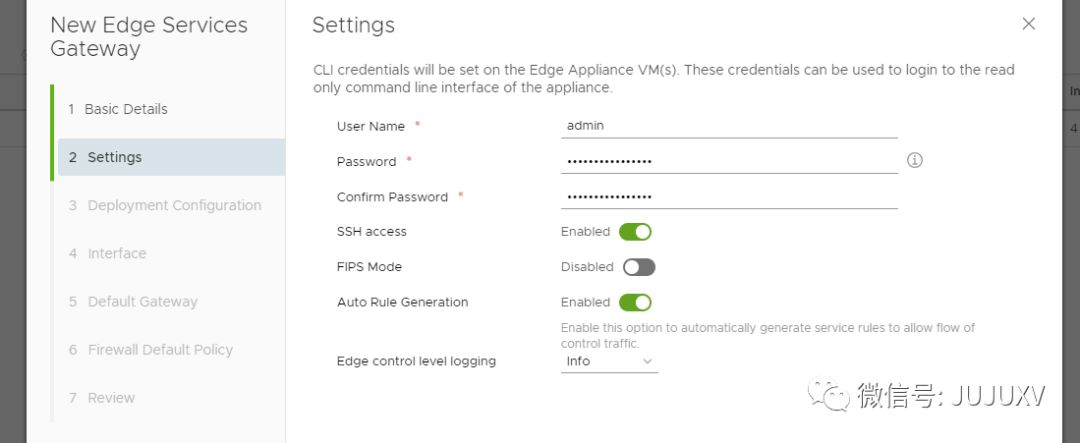Close the New Edge Services Gateway dialog
Viewport: 1080px width, 443px height.
[1028, 24]
